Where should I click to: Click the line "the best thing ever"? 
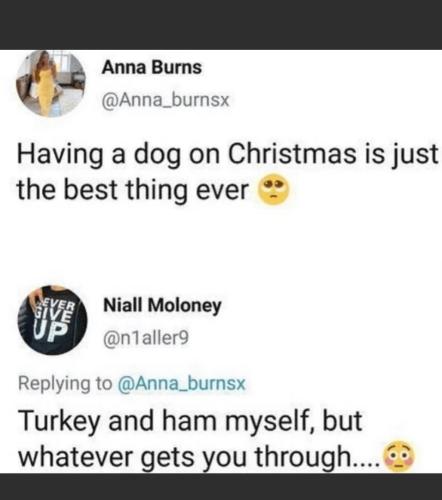[x=133, y=190]
